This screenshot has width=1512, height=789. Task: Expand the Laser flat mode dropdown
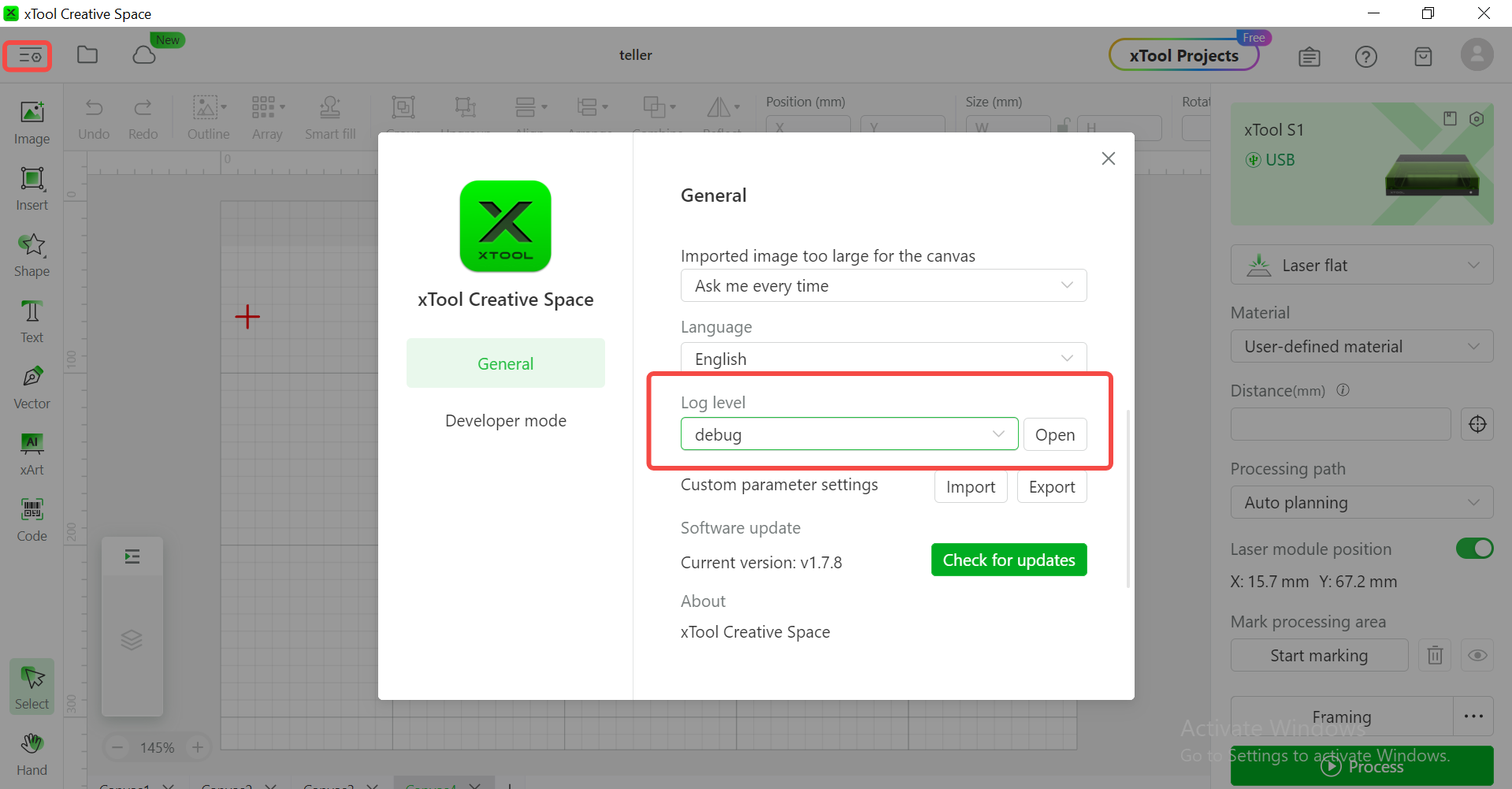(x=1362, y=266)
